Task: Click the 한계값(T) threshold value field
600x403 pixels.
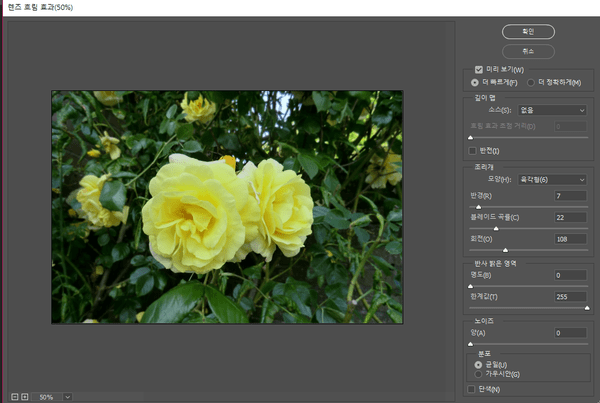Action: [x=570, y=297]
